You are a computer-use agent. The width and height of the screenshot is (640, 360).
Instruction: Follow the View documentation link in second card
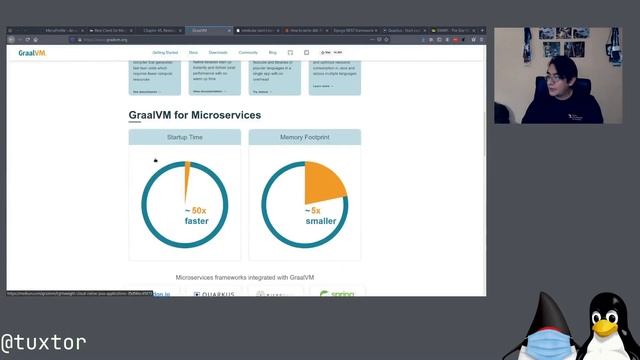point(209,91)
